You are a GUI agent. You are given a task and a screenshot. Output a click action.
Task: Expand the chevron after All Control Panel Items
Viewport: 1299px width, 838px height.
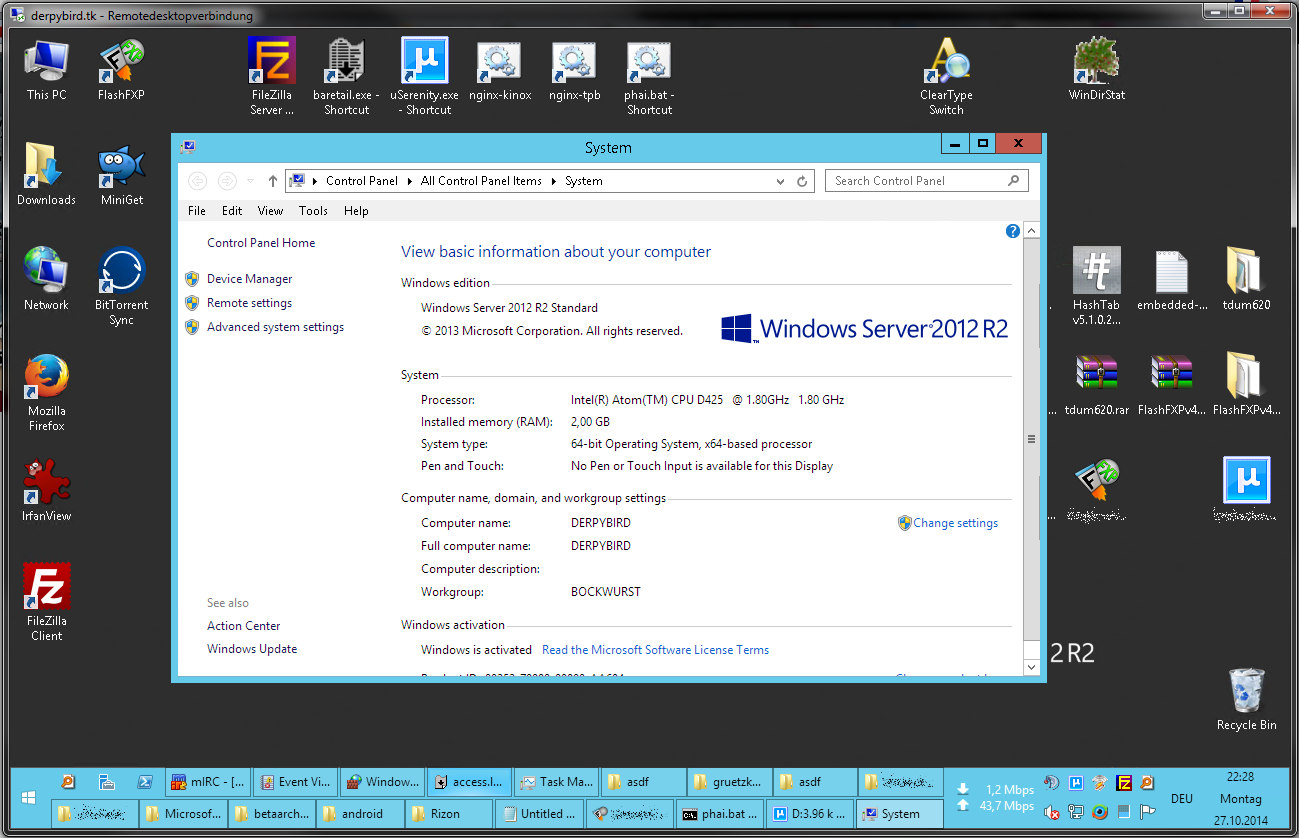pos(553,181)
